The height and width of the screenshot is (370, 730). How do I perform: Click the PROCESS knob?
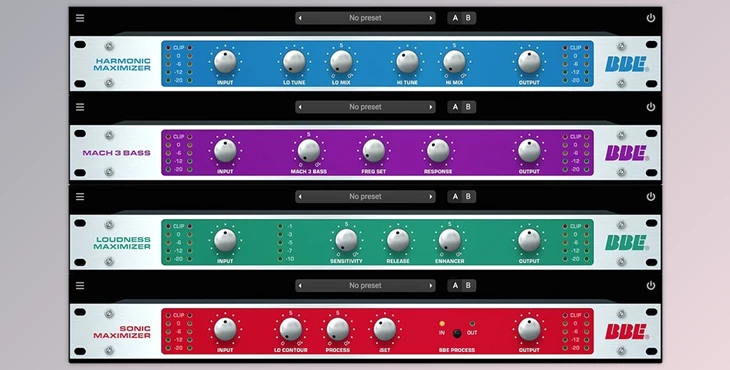pyautogui.click(x=338, y=330)
